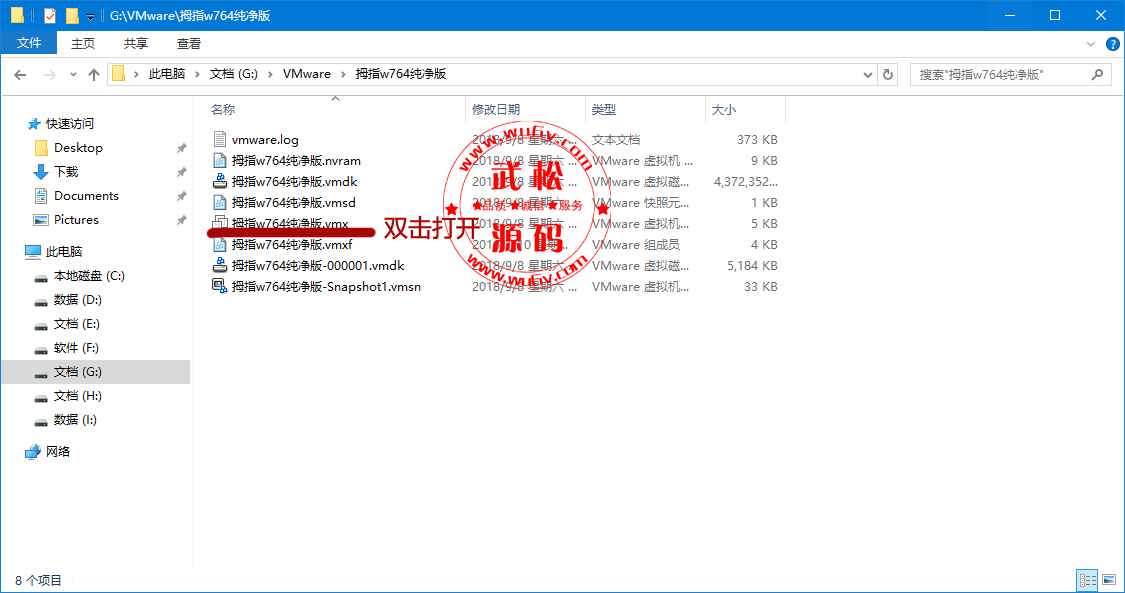Click the 文本文档 type cell
Viewport: 1125px width, 593px height.
(x=616, y=139)
